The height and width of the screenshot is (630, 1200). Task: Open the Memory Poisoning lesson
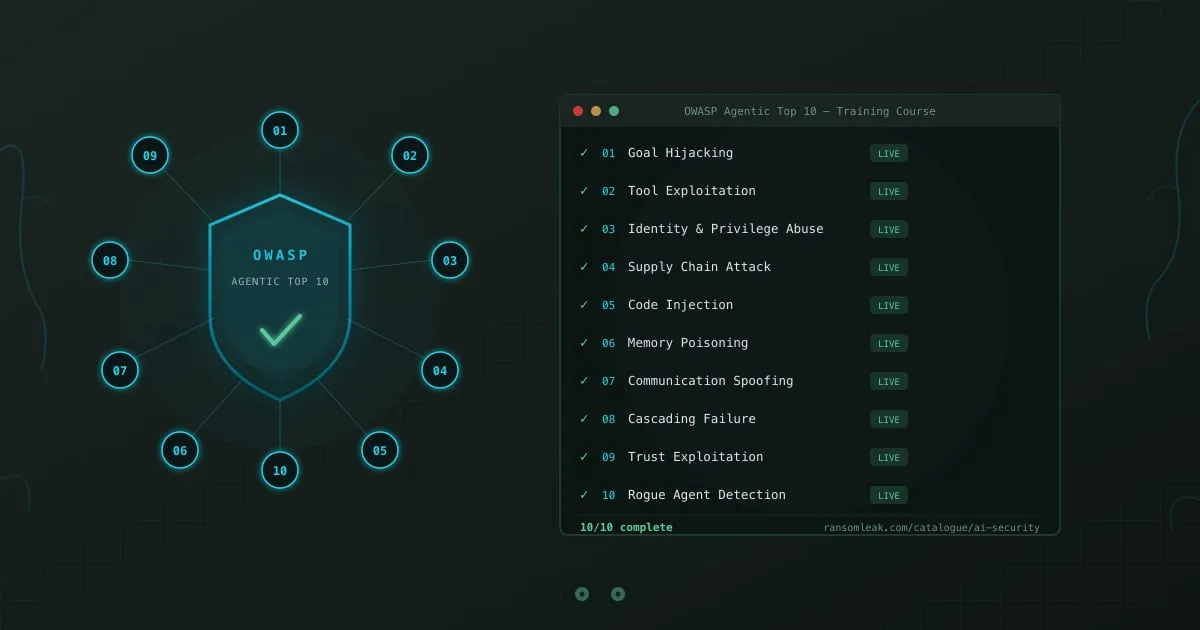pyautogui.click(x=688, y=343)
